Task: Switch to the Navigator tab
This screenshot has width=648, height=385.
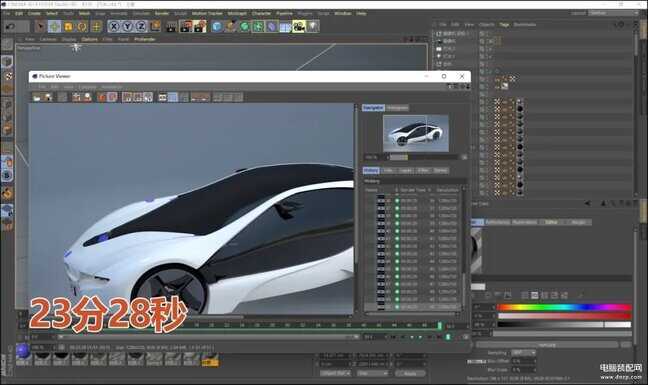Action: point(373,108)
